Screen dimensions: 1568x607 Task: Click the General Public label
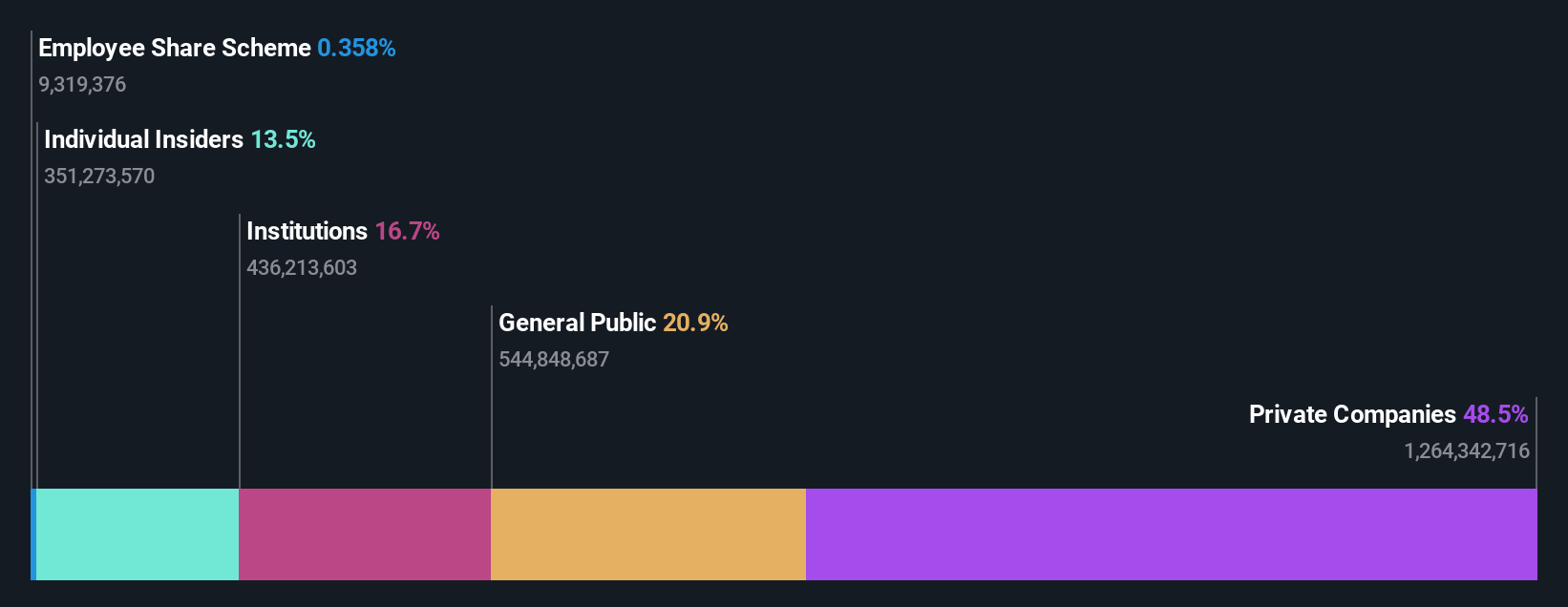coord(577,323)
